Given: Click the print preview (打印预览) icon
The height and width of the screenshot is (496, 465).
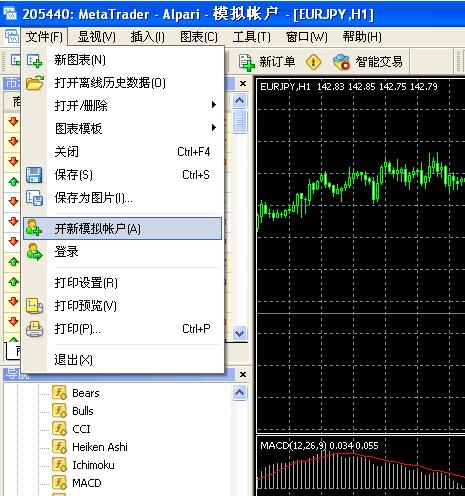Looking at the screenshot, I should click(x=34, y=306).
